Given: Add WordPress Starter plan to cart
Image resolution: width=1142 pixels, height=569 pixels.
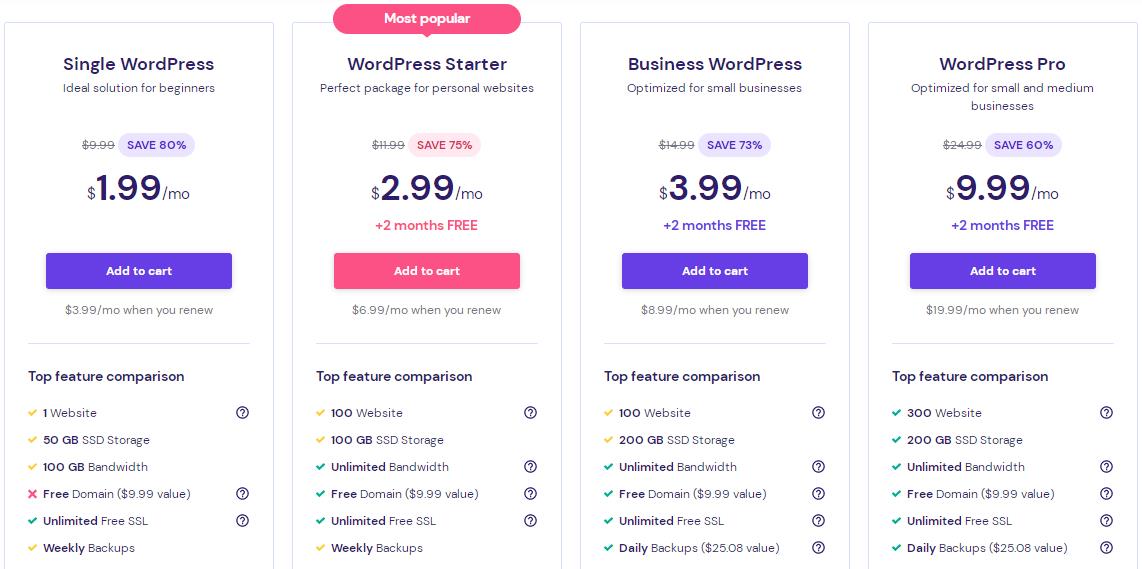Looking at the screenshot, I should 427,271.
